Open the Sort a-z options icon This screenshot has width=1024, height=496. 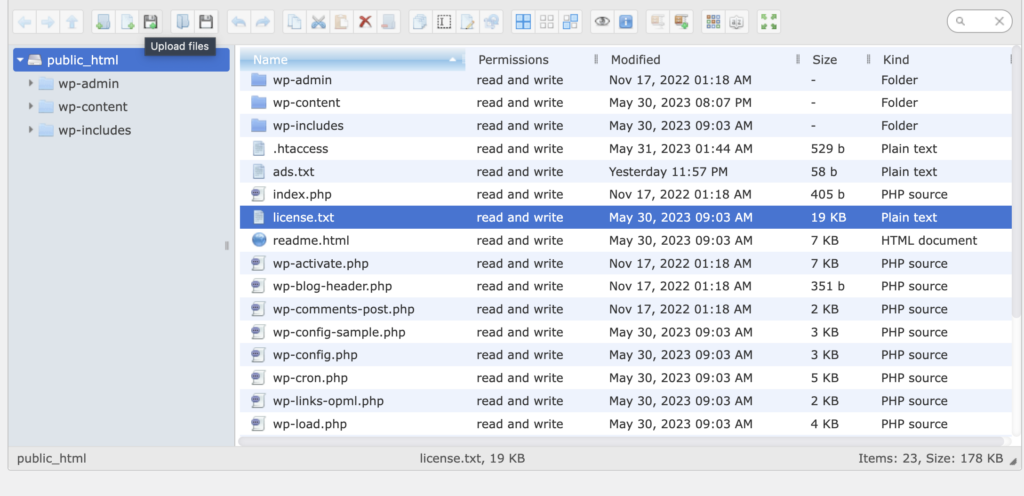point(737,22)
